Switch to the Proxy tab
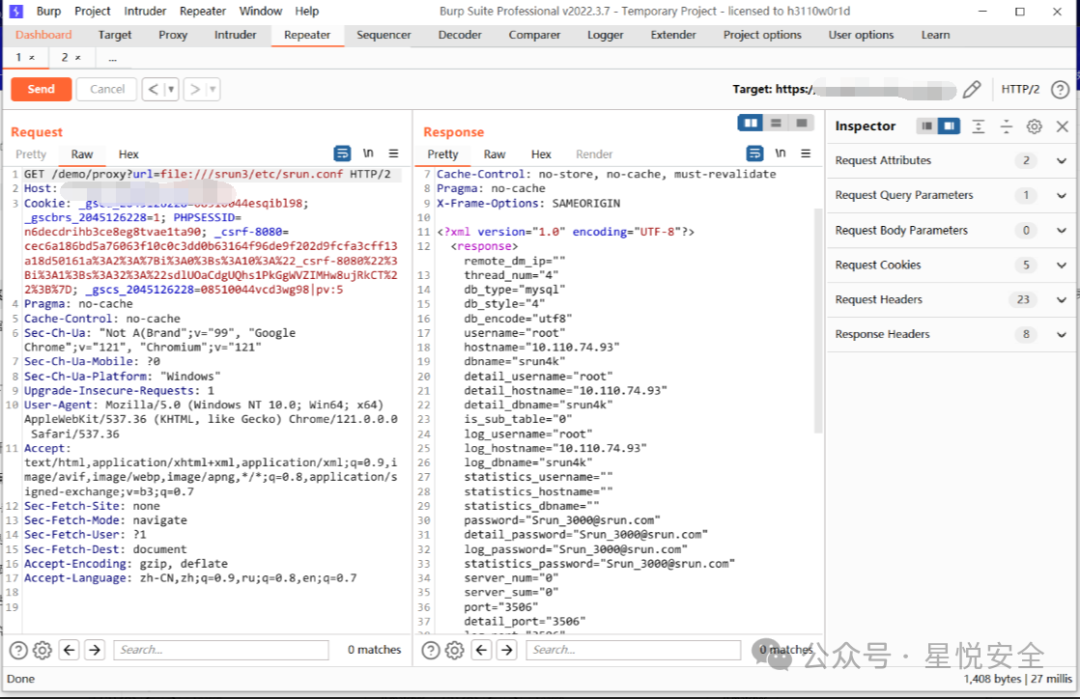This screenshot has height=699, width=1080. (x=173, y=34)
